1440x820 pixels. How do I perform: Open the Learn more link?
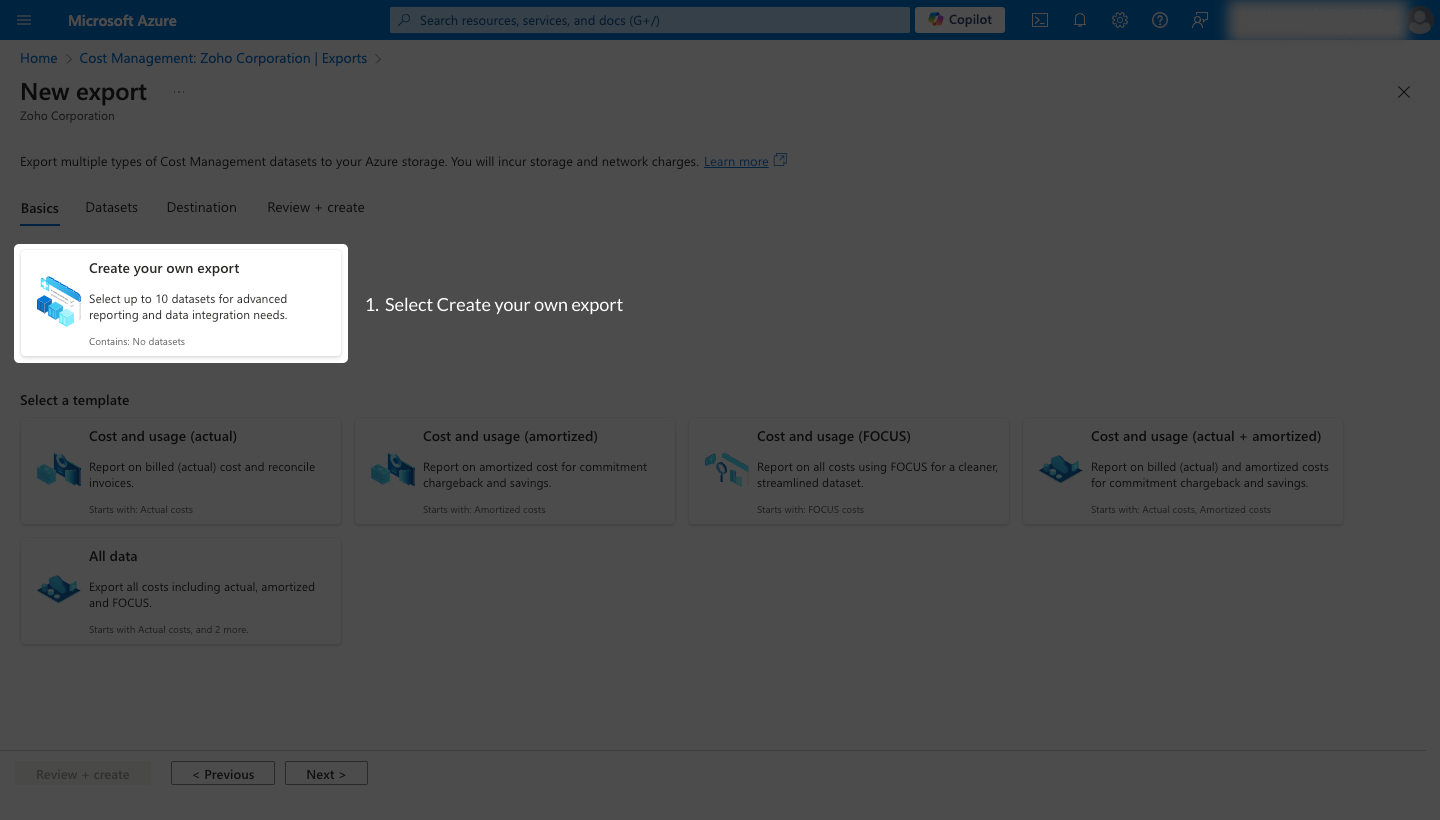pyautogui.click(x=736, y=161)
